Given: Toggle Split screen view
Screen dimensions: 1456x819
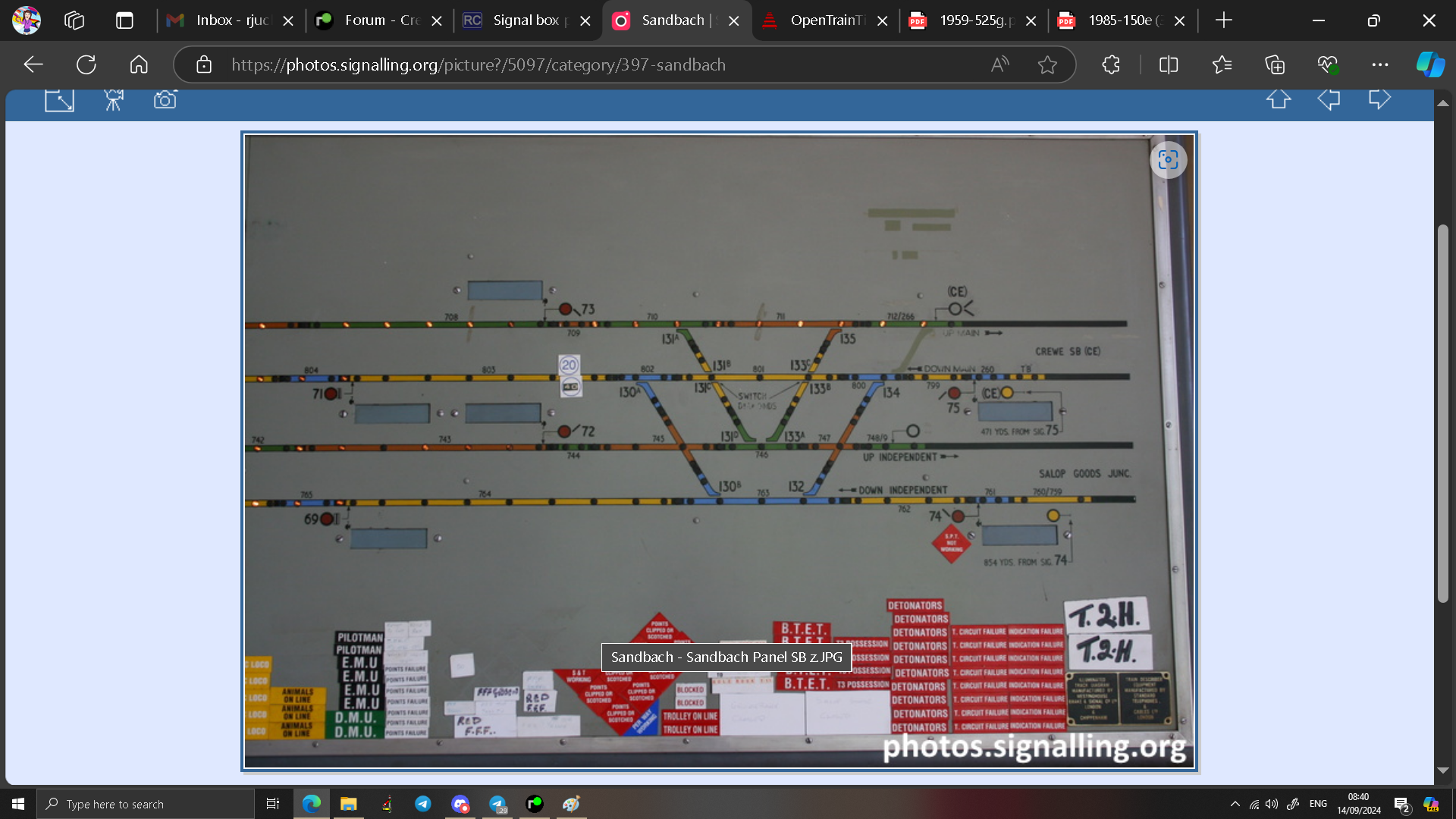Looking at the screenshot, I should tap(1169, 64).
